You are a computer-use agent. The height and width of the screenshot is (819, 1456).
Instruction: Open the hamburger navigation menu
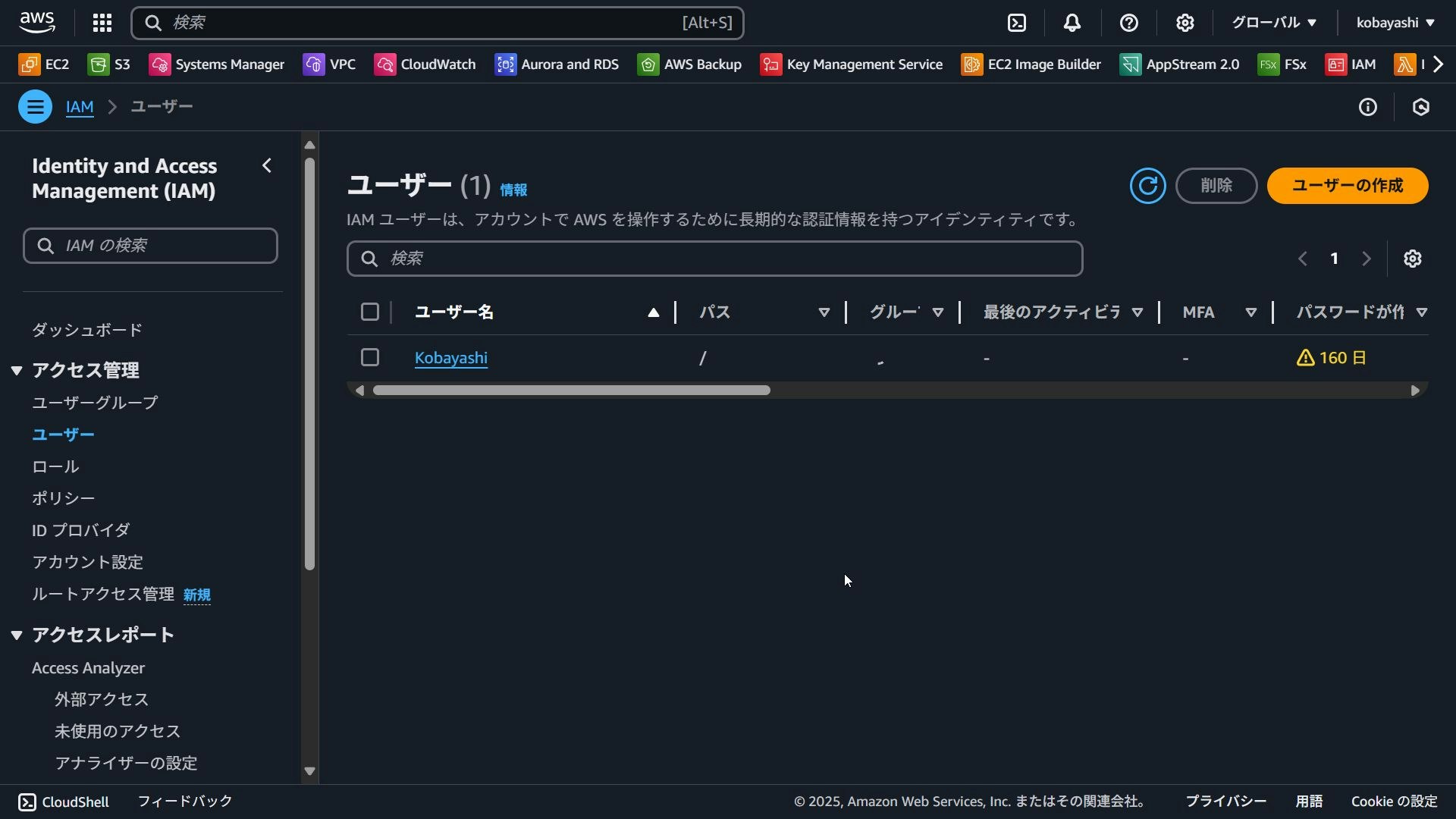(35, 106)
